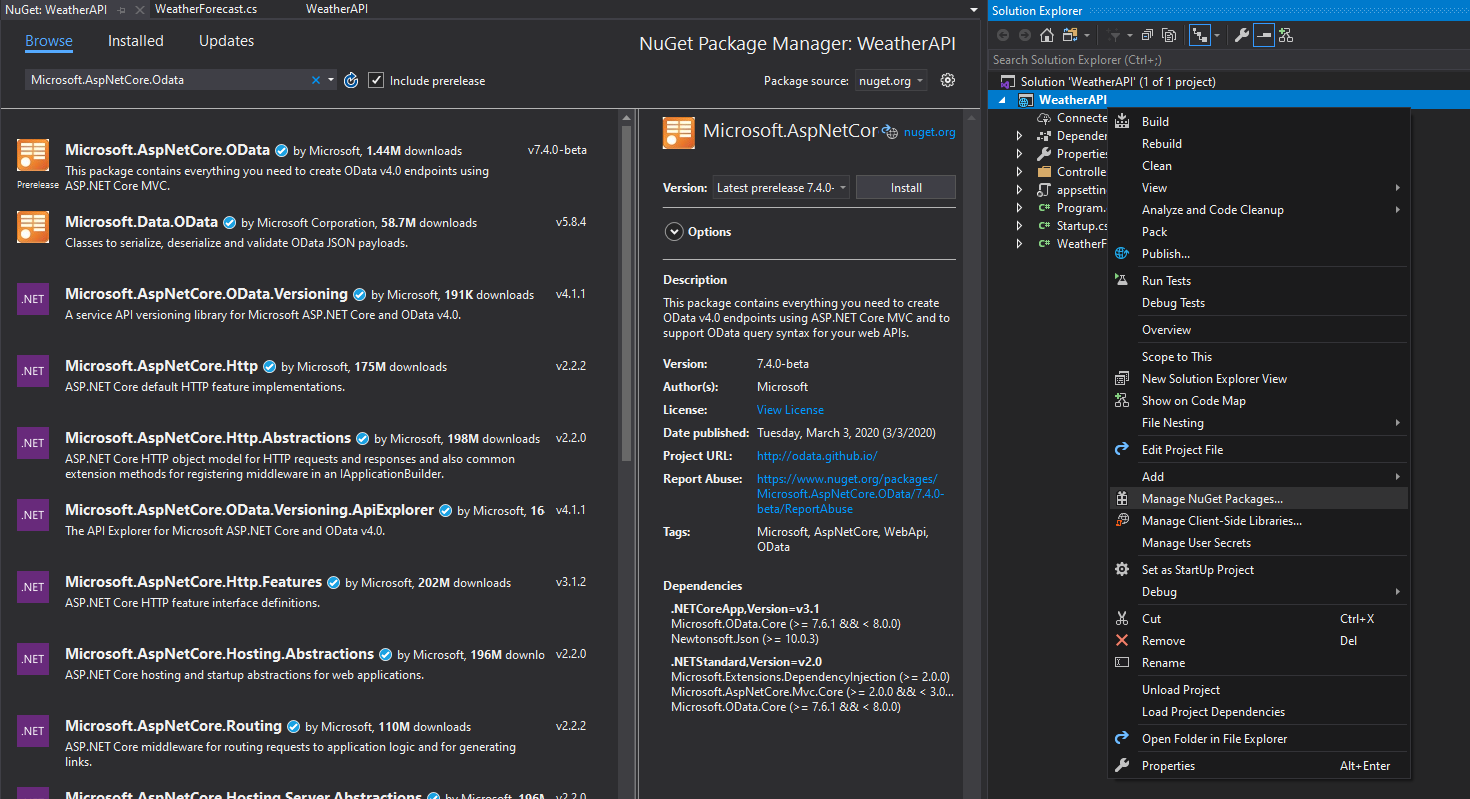Click the Microsoft.Data.OData package icon
Viewport: 1470px width, 799px height.
33,227
